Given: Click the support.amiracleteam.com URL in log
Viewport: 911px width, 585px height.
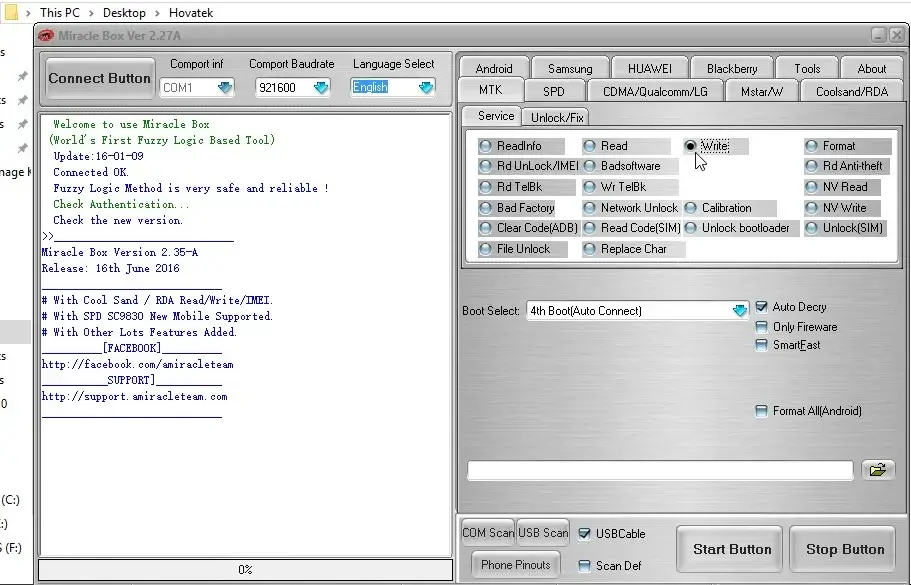Looking at the screenshot, I should point(135,397).
